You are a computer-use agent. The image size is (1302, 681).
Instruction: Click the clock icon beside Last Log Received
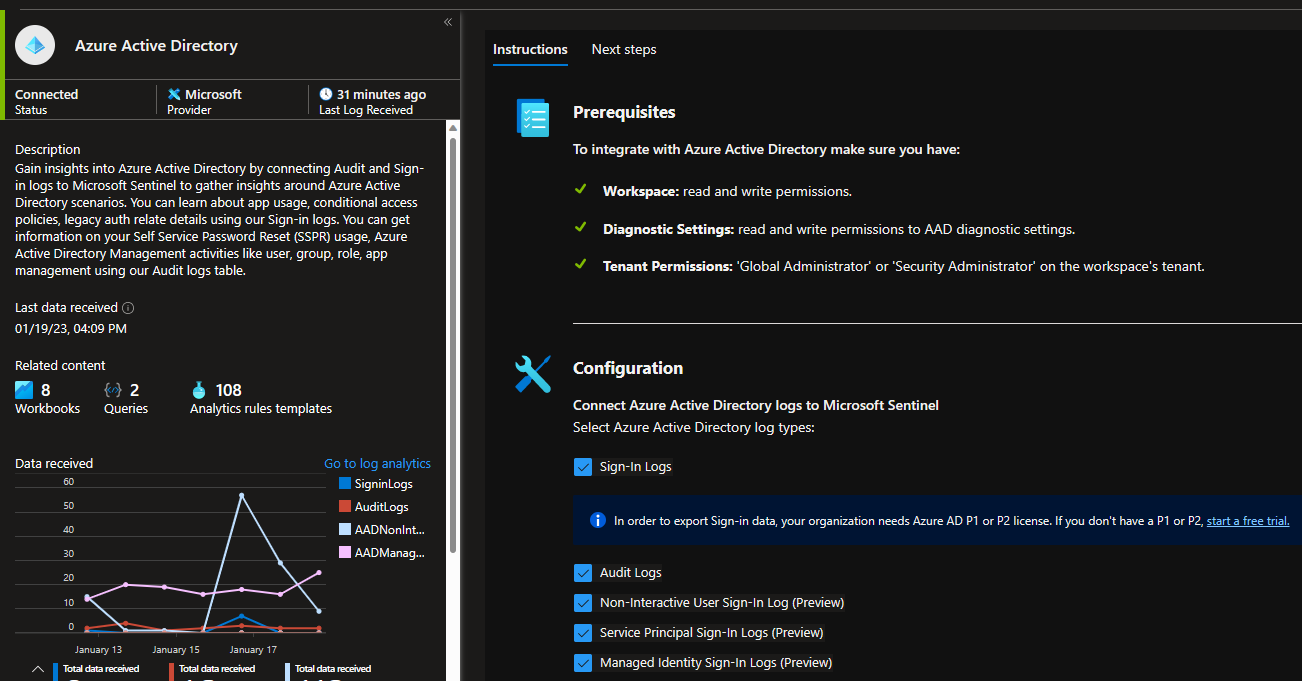[x=326, y=94]
